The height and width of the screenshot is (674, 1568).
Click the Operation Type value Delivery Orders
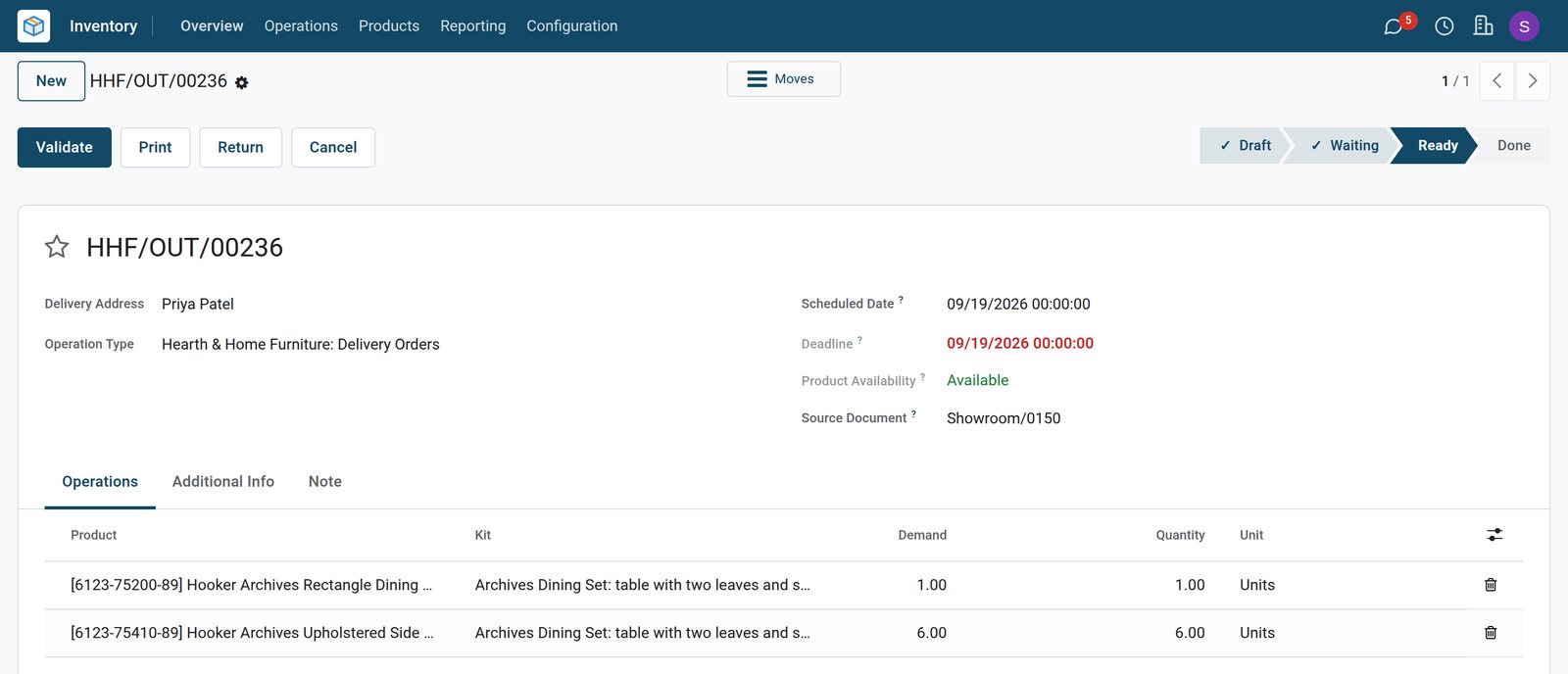(x=301, y=344)
